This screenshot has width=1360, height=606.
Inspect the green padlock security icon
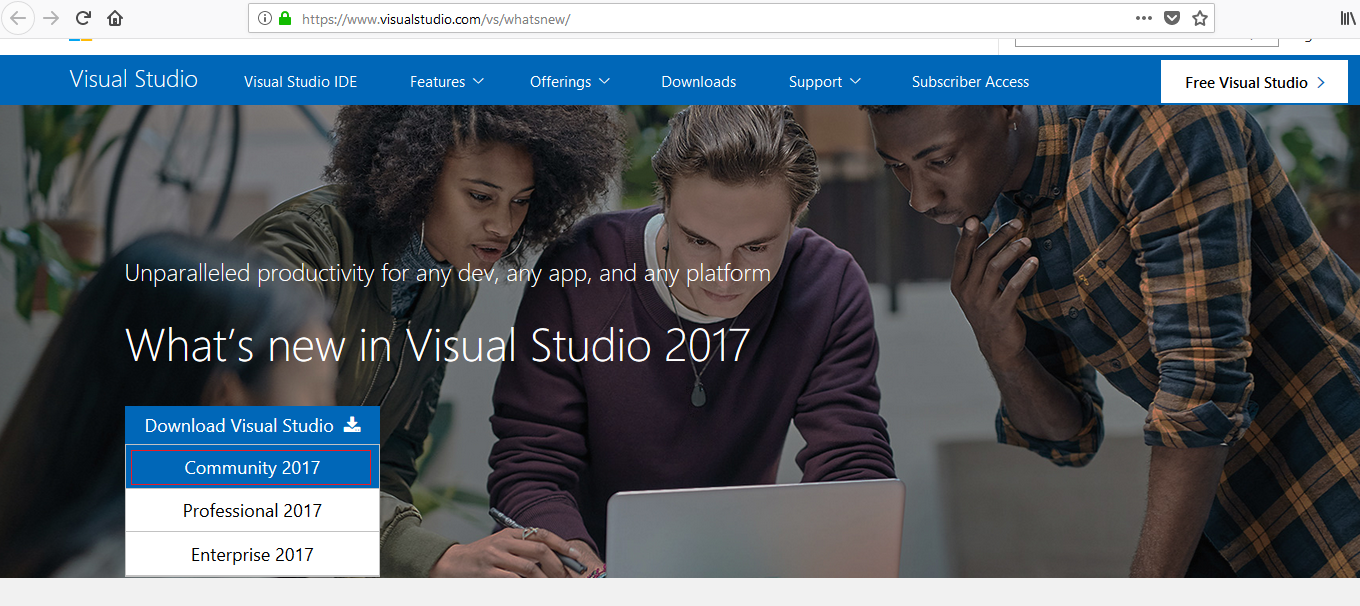coord(285,17)
